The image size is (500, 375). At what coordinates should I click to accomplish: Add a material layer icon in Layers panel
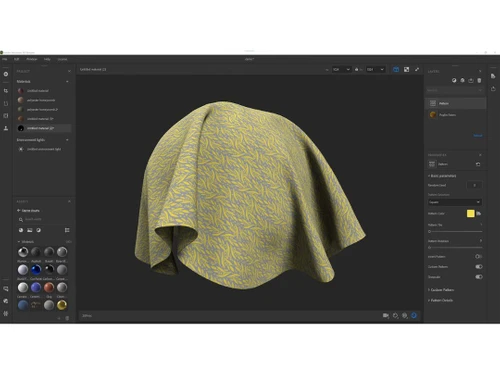[x=462, y=80]
